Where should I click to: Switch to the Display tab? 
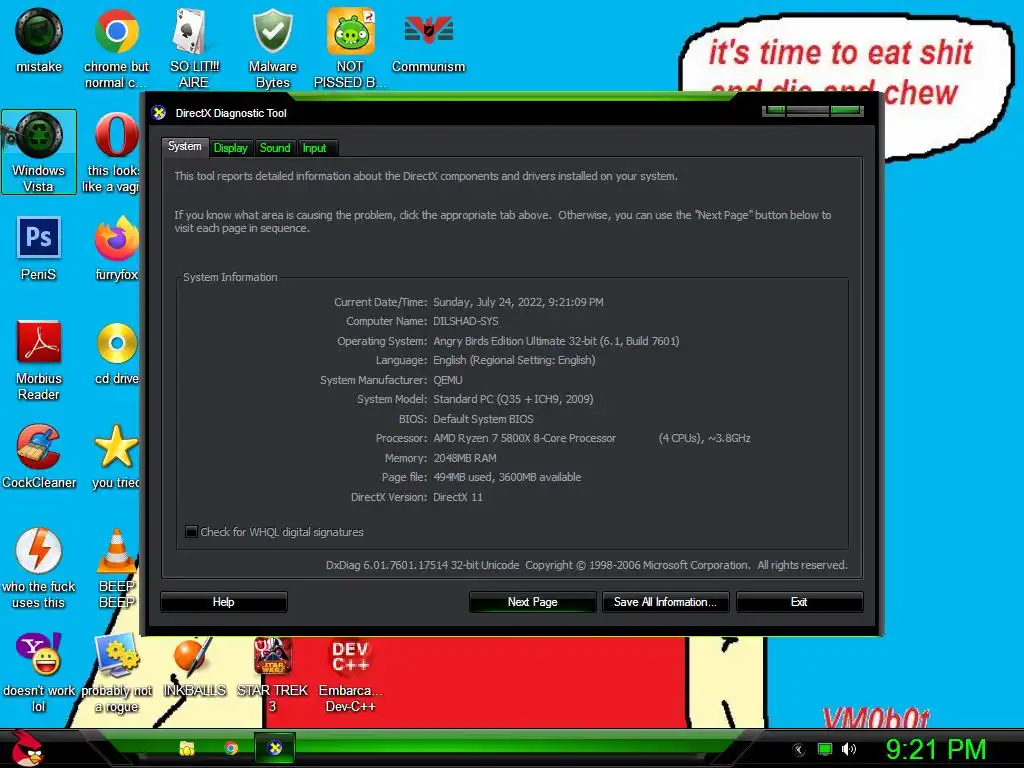[x=231, y=148]
